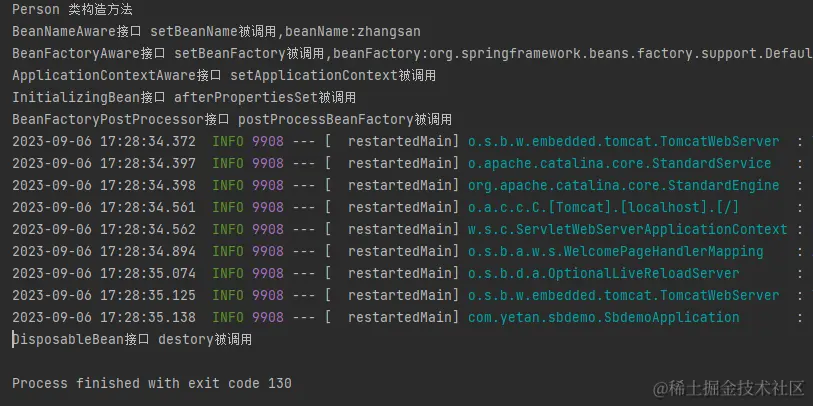Click timestamp 17:28:35.138 log entry
The image size is (813, 406).
[104, 317]
